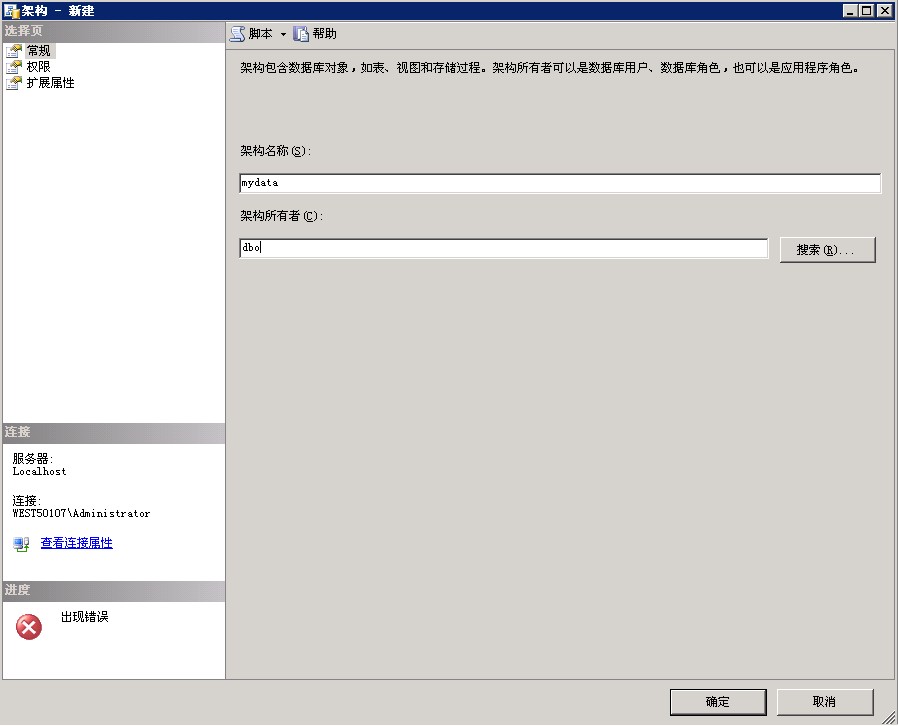Maximize the 架构 - 新建 window
Viewport: 898px width, 726px height.
(867, 11)
